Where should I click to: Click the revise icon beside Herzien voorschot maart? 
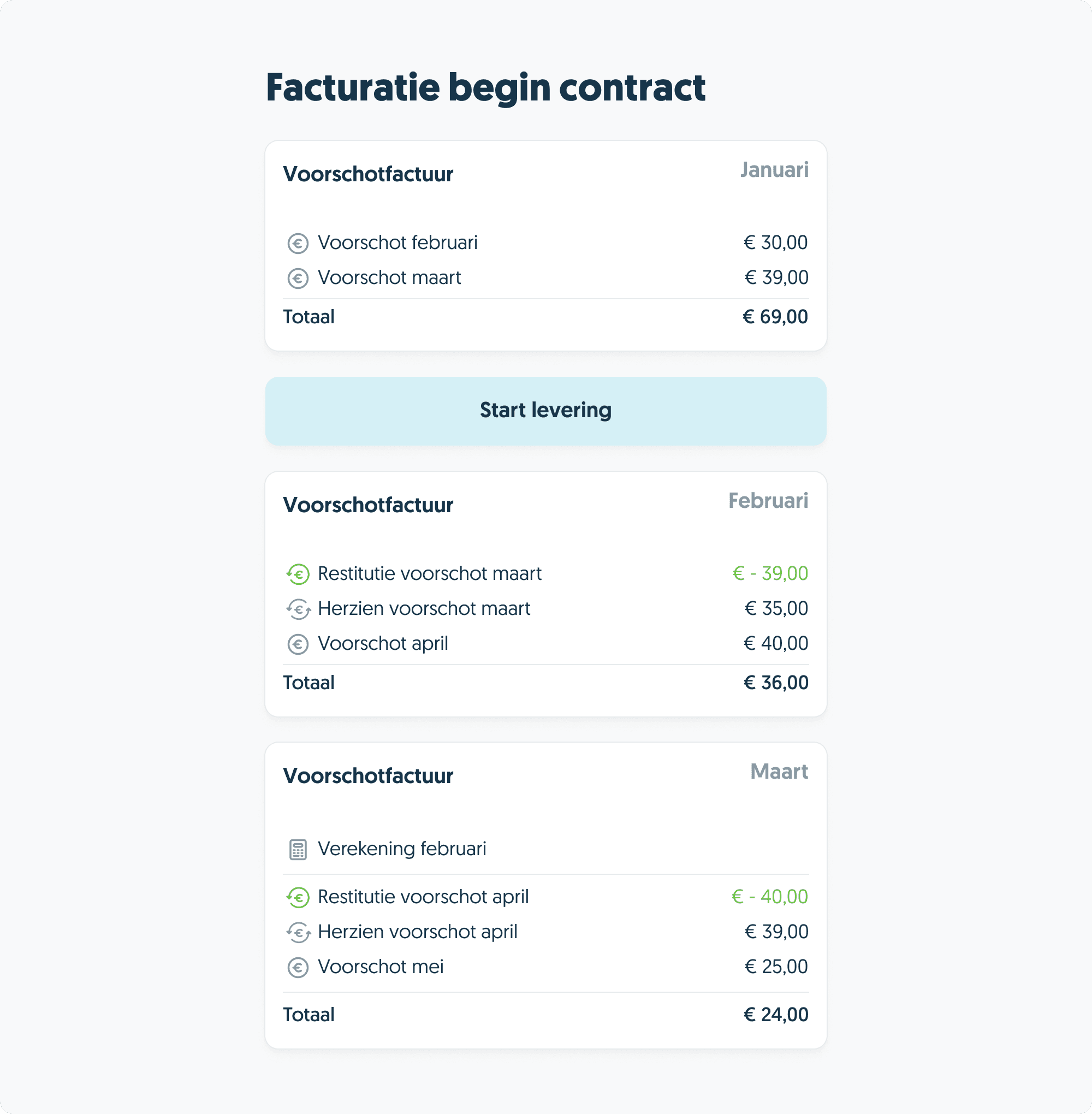(298, 609)
